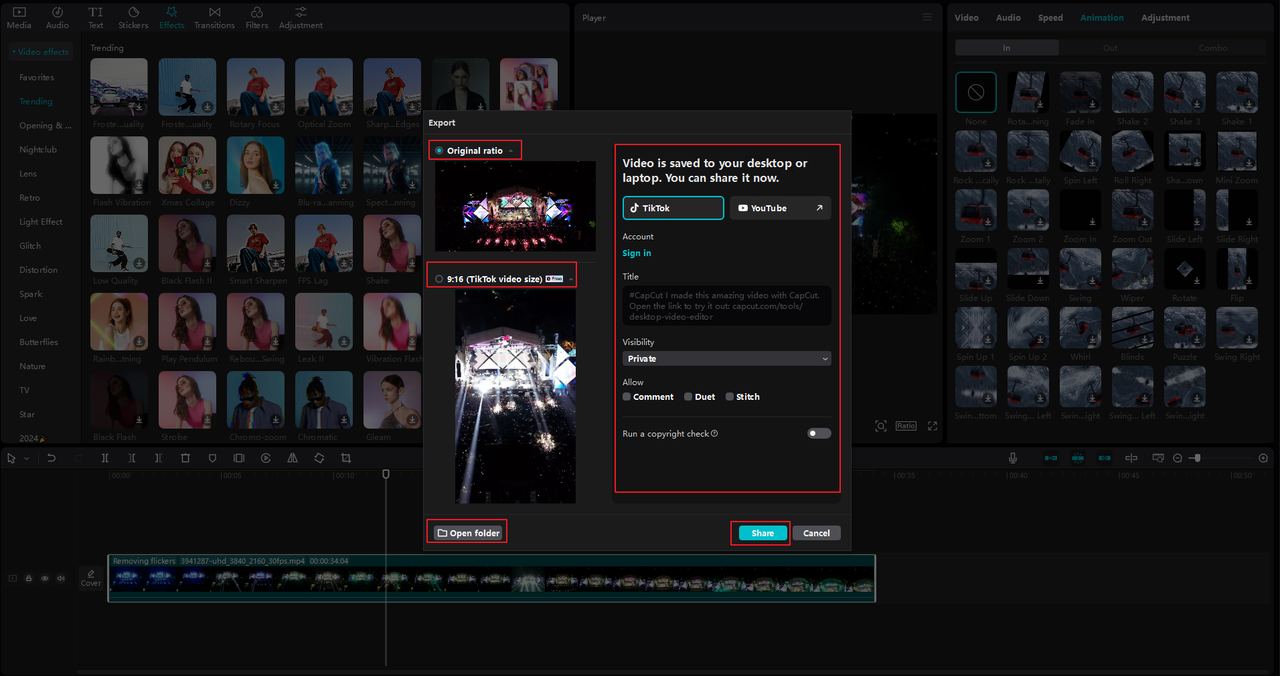Screen dimensions: 1280x676
Task: Click the Delete trash icon in timeline toolbar
Action: click(x=185, y=458)
